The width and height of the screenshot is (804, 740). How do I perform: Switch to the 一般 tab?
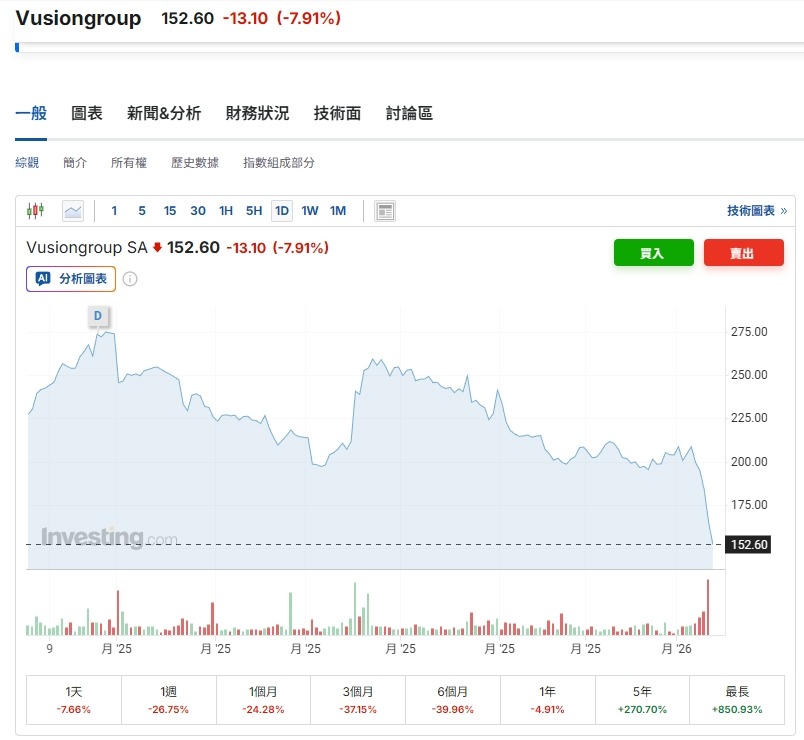pyautogui.click(x=31, y=113)
